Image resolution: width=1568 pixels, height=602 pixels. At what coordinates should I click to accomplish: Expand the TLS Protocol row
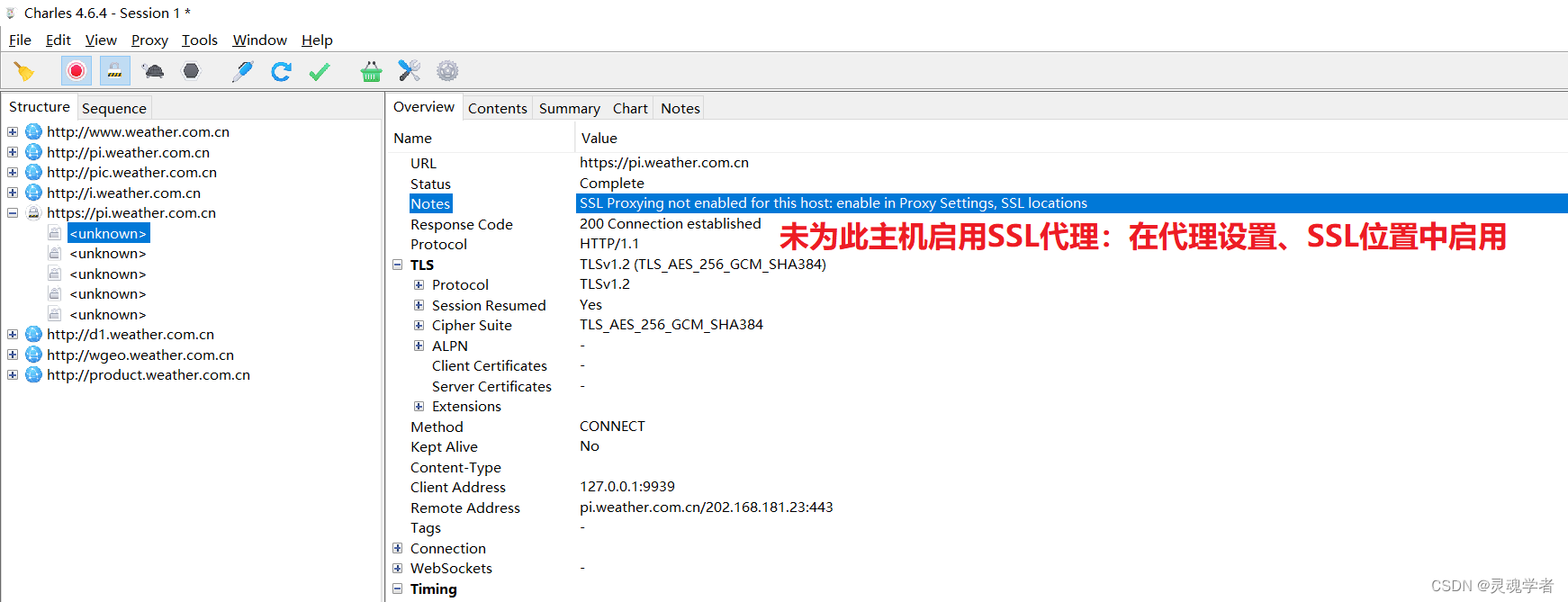(419, 284)
